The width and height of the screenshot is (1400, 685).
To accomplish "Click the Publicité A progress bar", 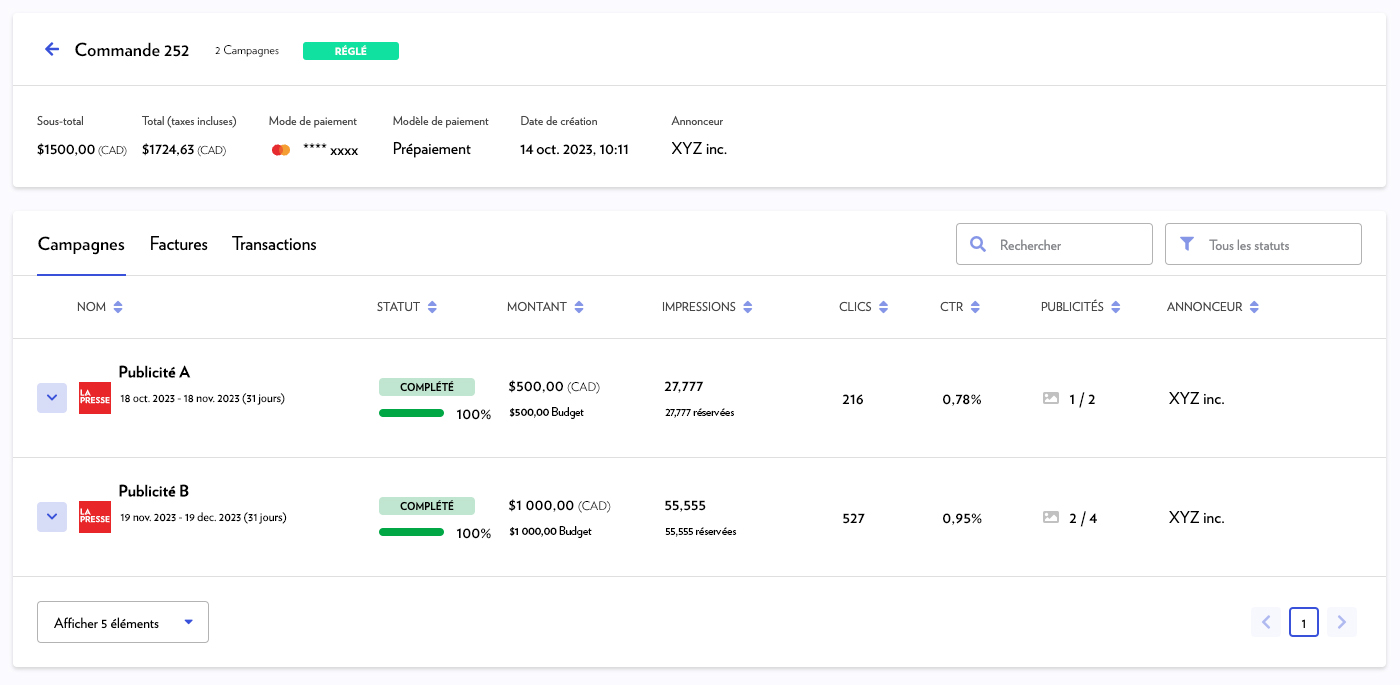I will 411,413.
